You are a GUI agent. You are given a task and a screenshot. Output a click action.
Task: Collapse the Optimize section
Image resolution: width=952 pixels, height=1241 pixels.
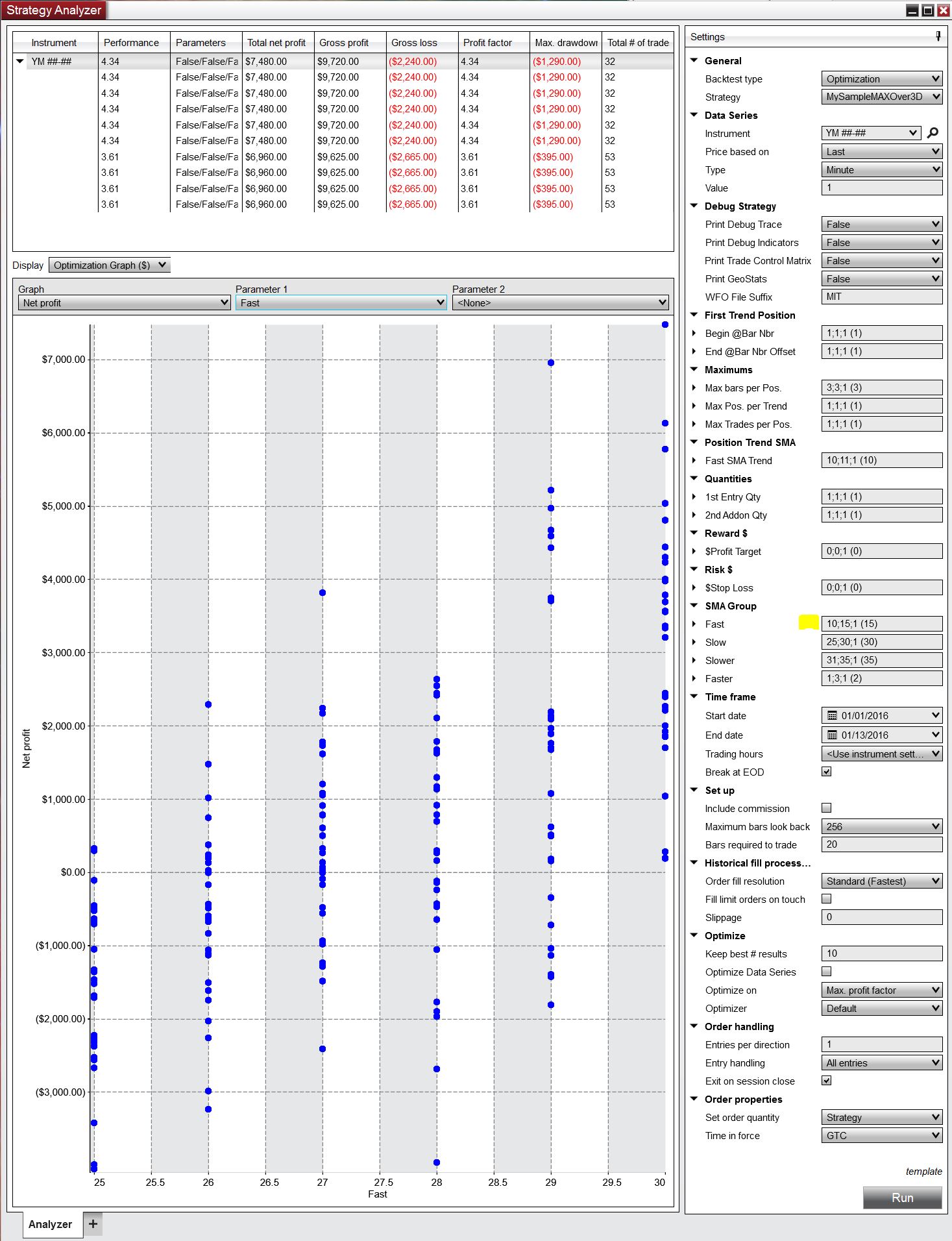[x=694, y=935]
